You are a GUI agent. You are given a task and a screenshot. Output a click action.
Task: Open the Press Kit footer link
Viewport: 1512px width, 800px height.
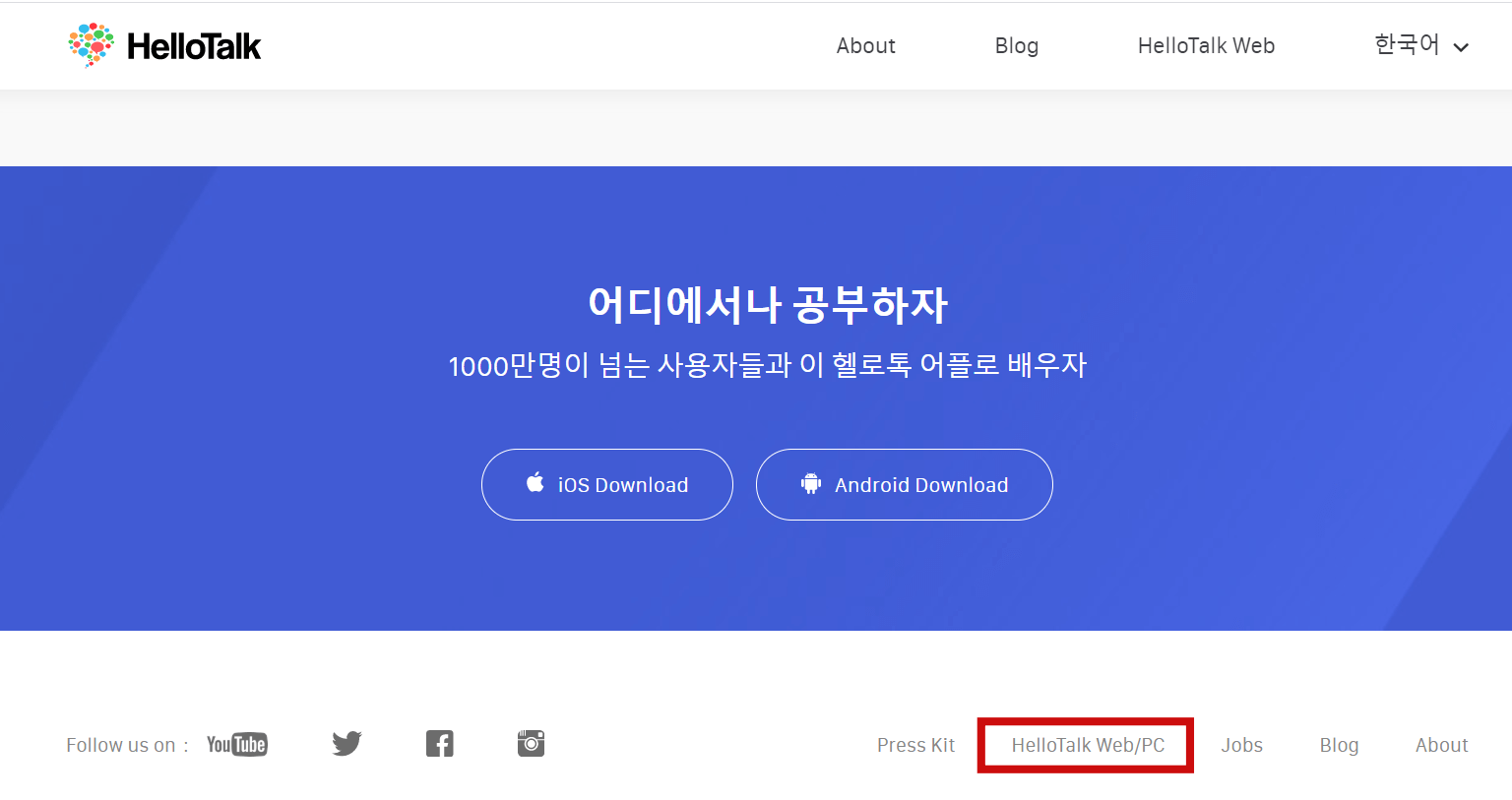[915, 745]
